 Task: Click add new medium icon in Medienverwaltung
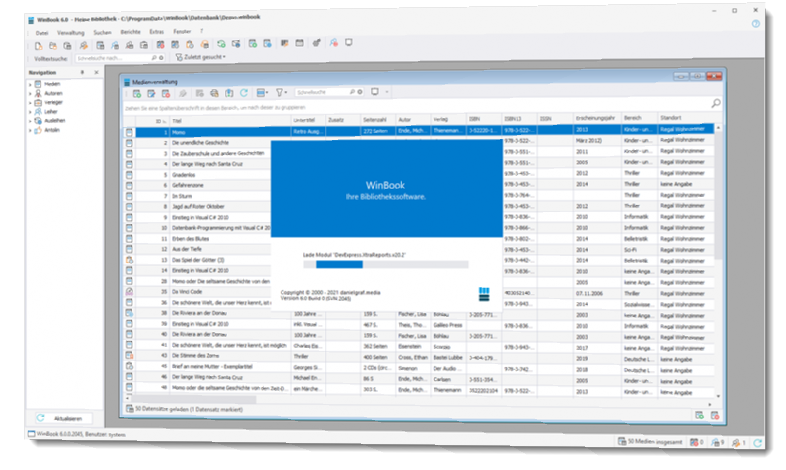coord(136,94)
